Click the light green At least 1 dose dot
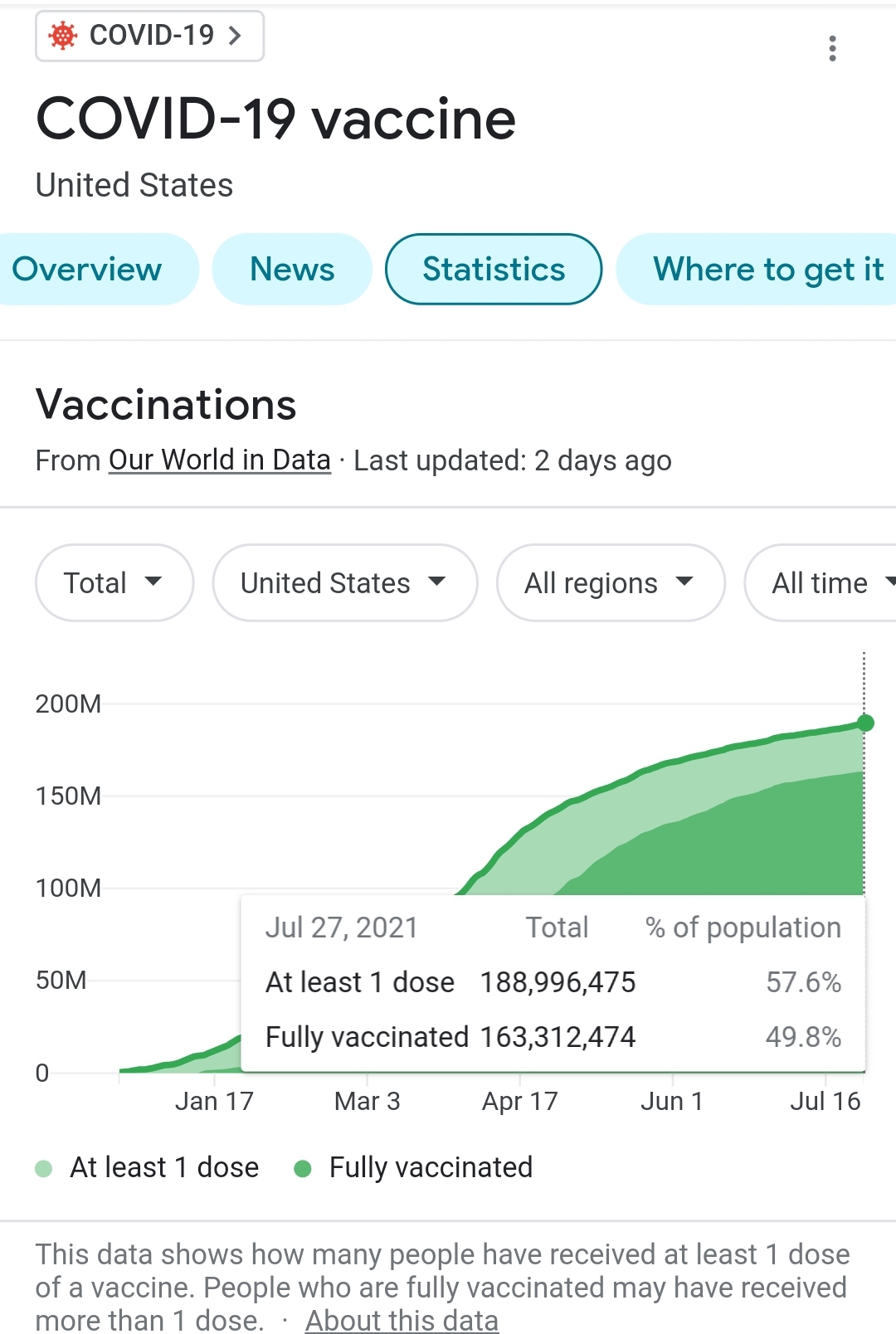 pyautogui.click(x=44, y=1169)
